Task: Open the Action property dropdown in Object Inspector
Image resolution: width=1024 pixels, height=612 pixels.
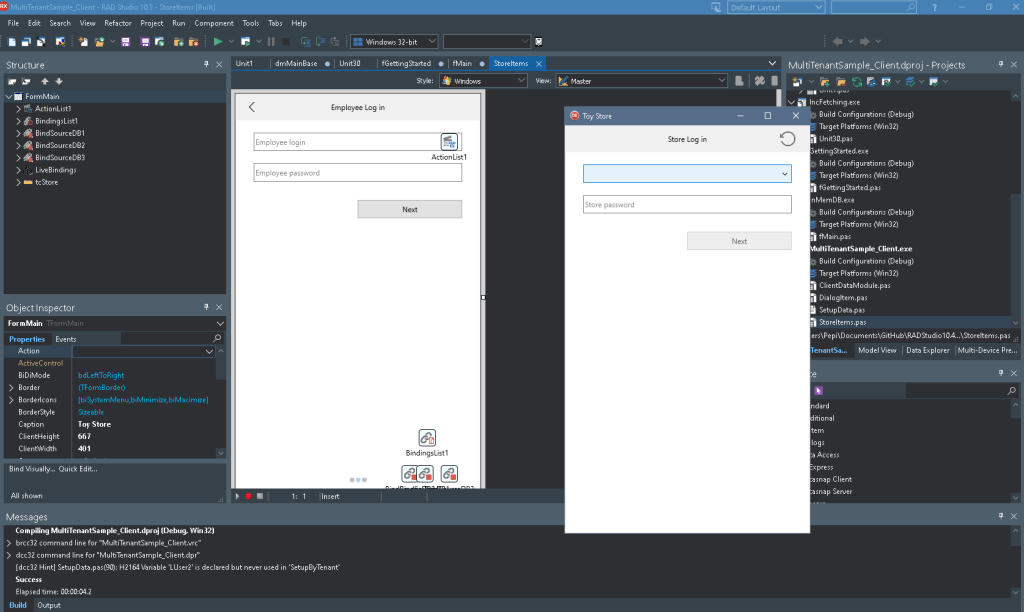Action: click(209, 351)
